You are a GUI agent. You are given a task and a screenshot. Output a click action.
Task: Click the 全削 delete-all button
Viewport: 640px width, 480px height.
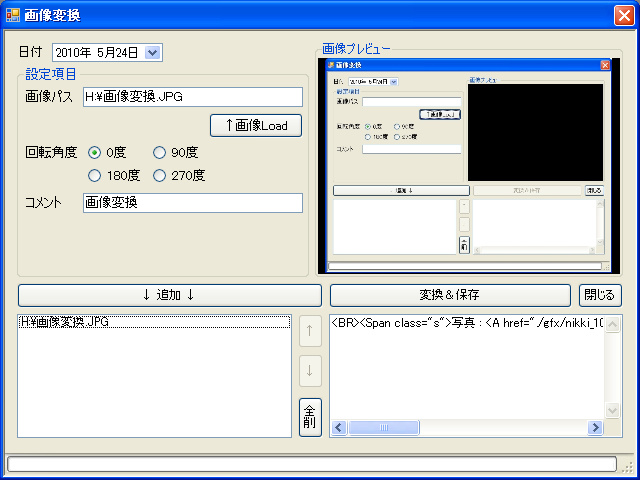310,417
